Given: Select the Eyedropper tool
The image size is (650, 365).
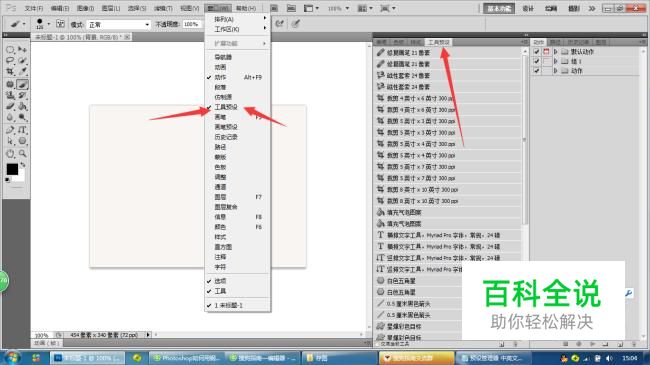Looking at the screenshot, I should [22, 72].
